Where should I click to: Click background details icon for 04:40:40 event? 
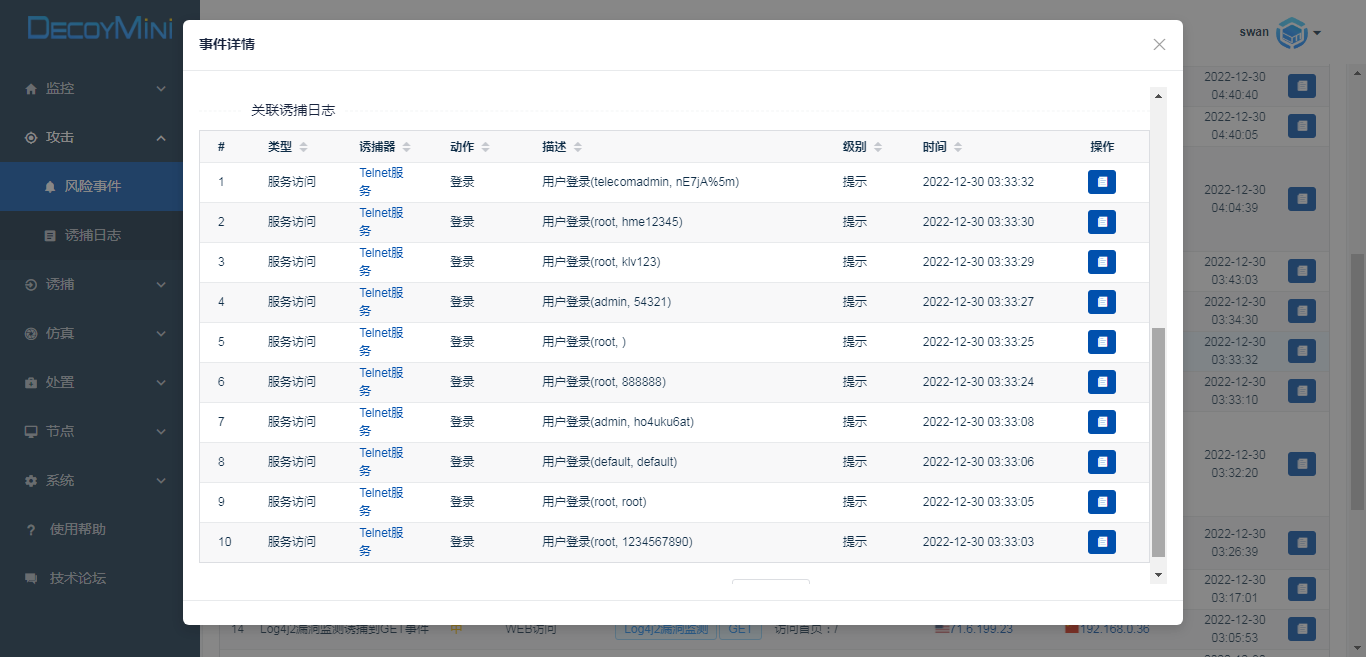point(1301,87)
